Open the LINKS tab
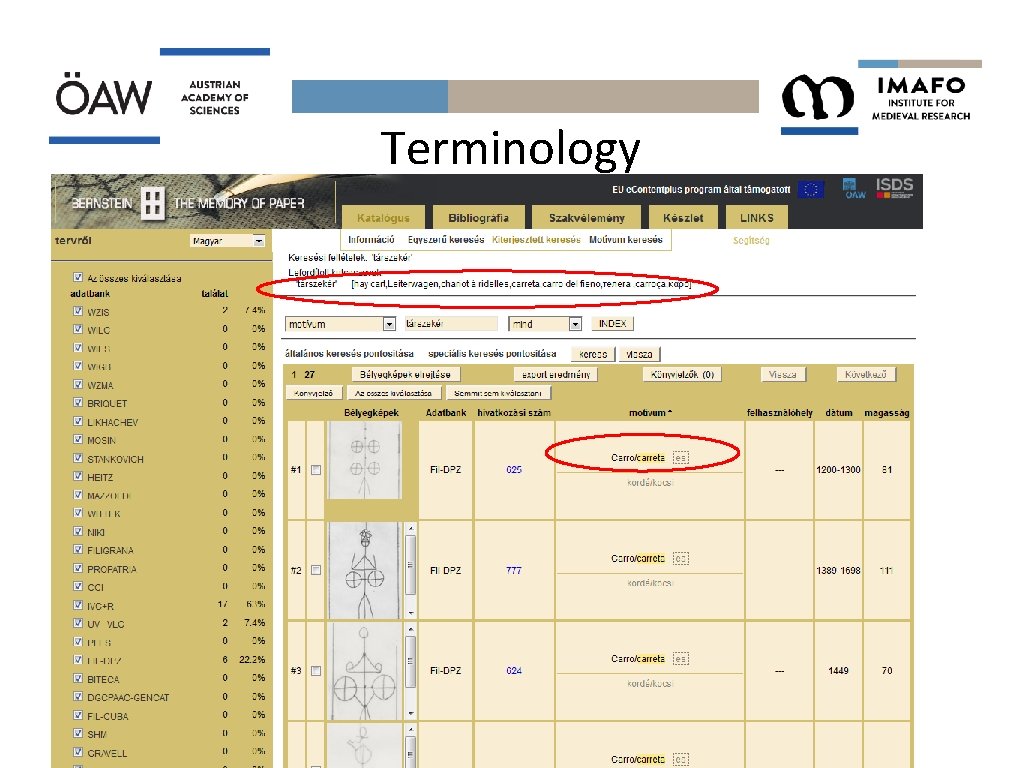Image resolution: width=1024 pixels, height=768 pixels. (756, 217)
